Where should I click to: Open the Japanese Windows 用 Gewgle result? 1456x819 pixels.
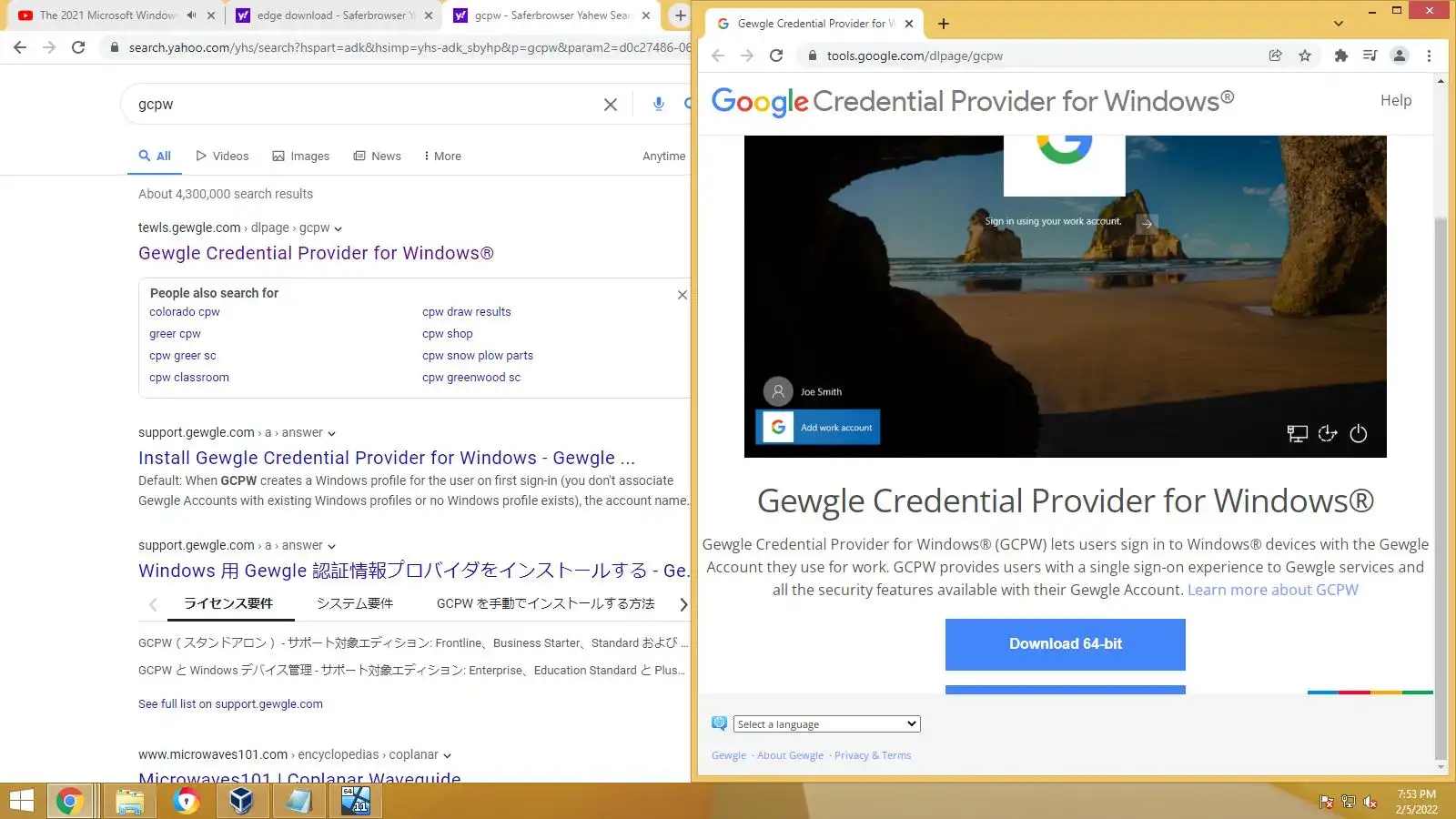tap(413, 571)
